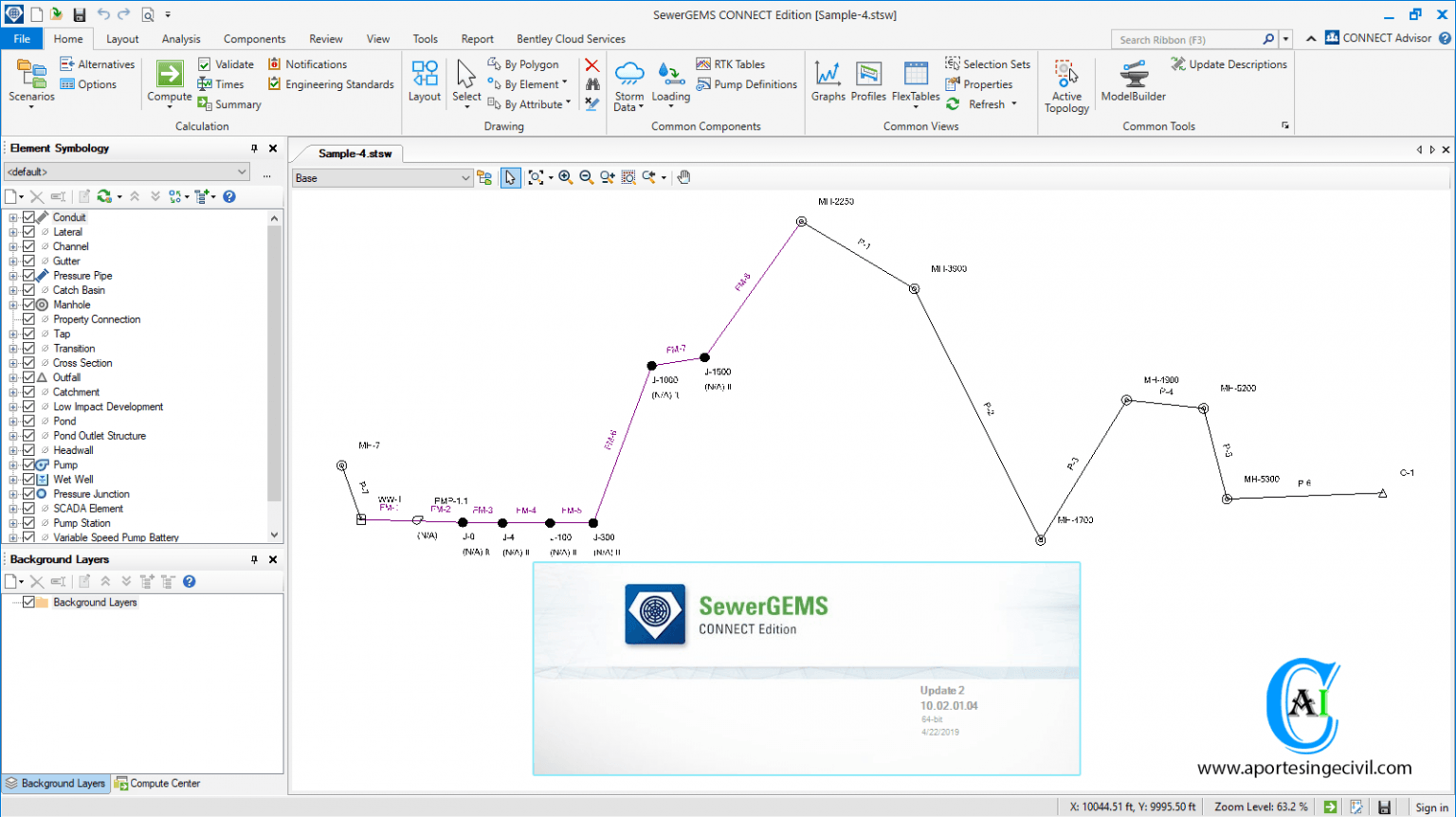Viewport: 1456px width, 817px height.
Task: Click Update Descriptions
Action: [1228, 64]
